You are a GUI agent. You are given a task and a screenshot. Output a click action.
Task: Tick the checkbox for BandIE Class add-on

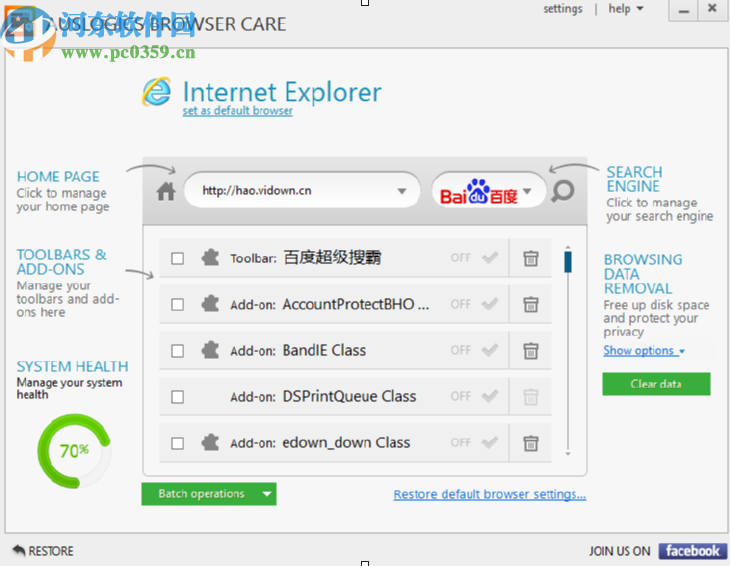pyautogui.click(x=177, y=350)
